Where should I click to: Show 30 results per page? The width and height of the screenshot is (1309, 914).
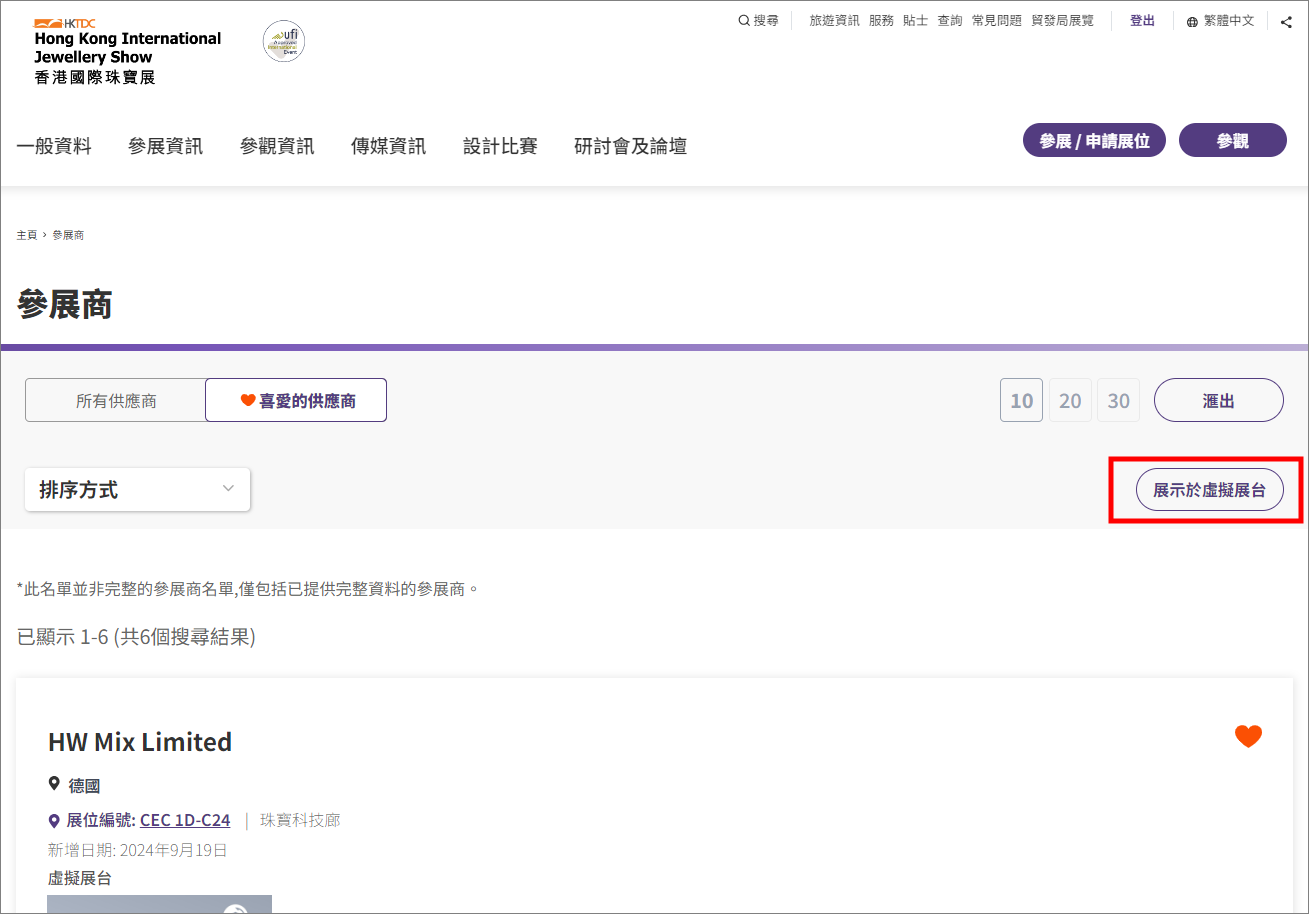[1118, 401]
